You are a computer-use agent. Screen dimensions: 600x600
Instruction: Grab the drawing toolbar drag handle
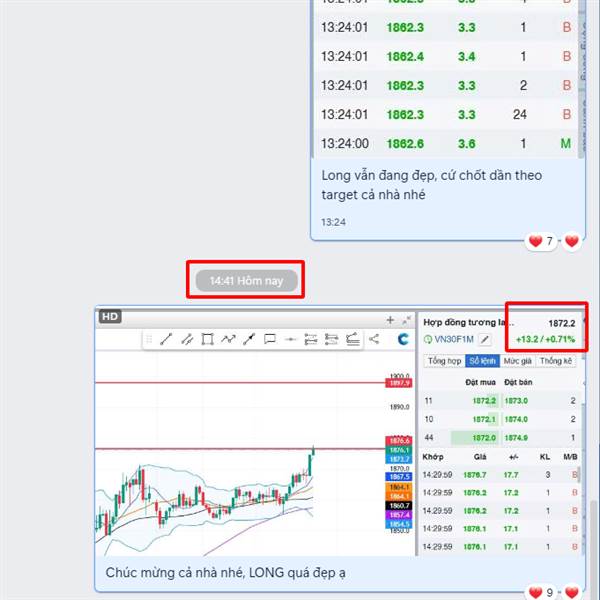pyautogui.click(x=149, y=339)
